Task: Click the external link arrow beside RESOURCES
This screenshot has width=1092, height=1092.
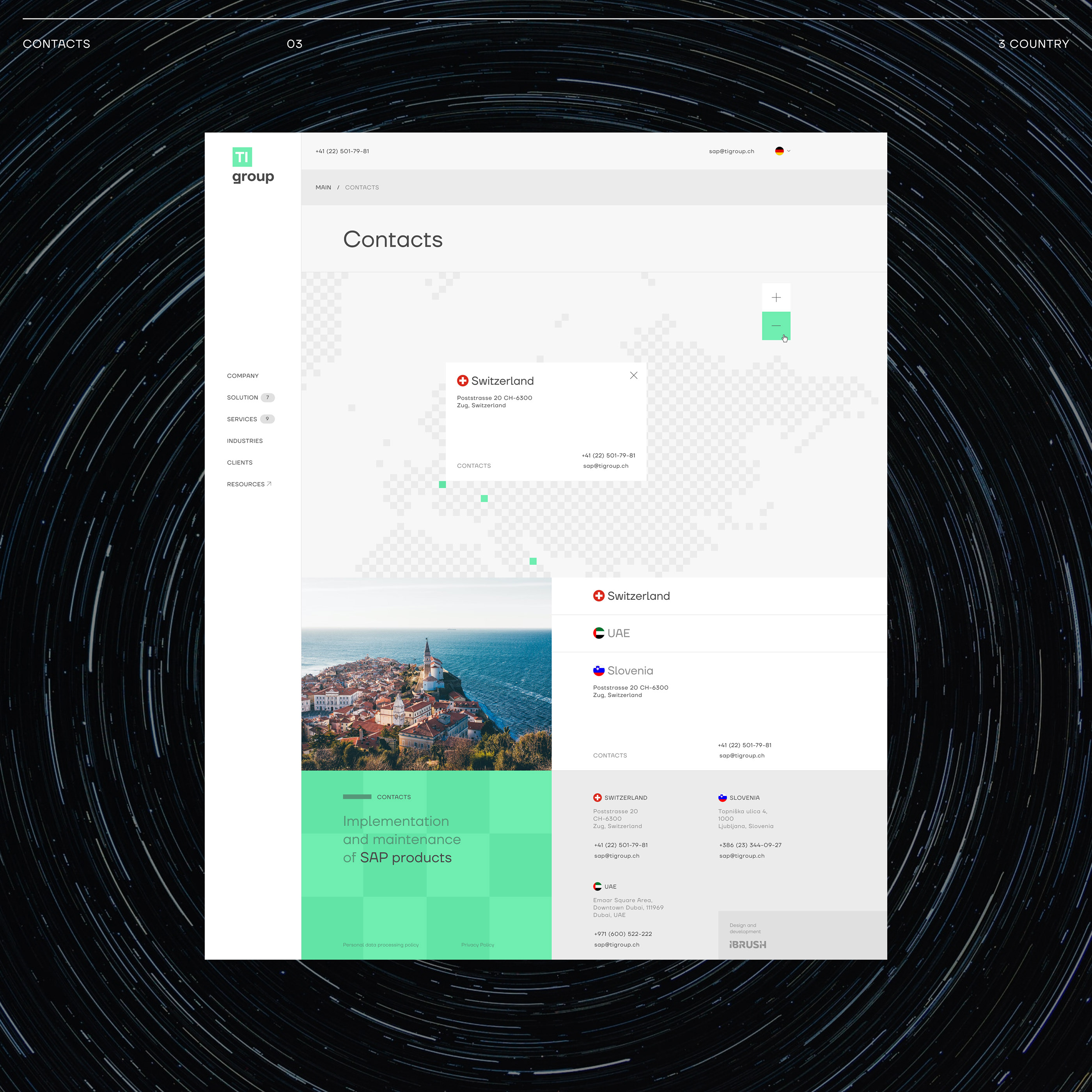Action: [x=269, y=484]
